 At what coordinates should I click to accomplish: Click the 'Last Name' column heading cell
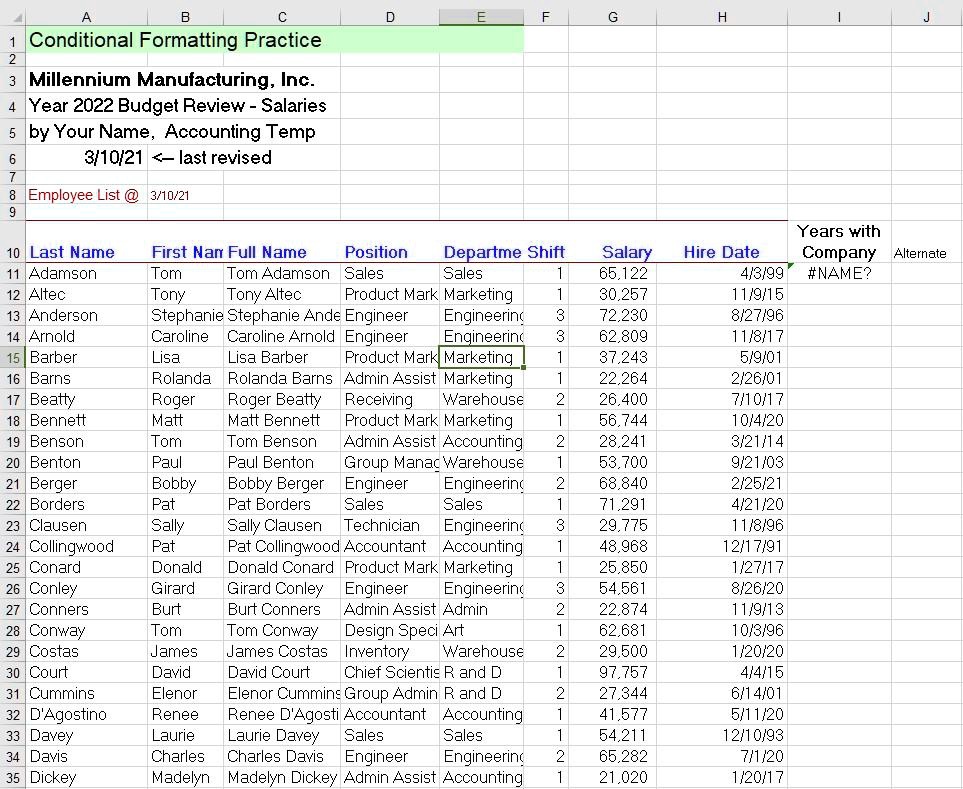pos(72,252)
